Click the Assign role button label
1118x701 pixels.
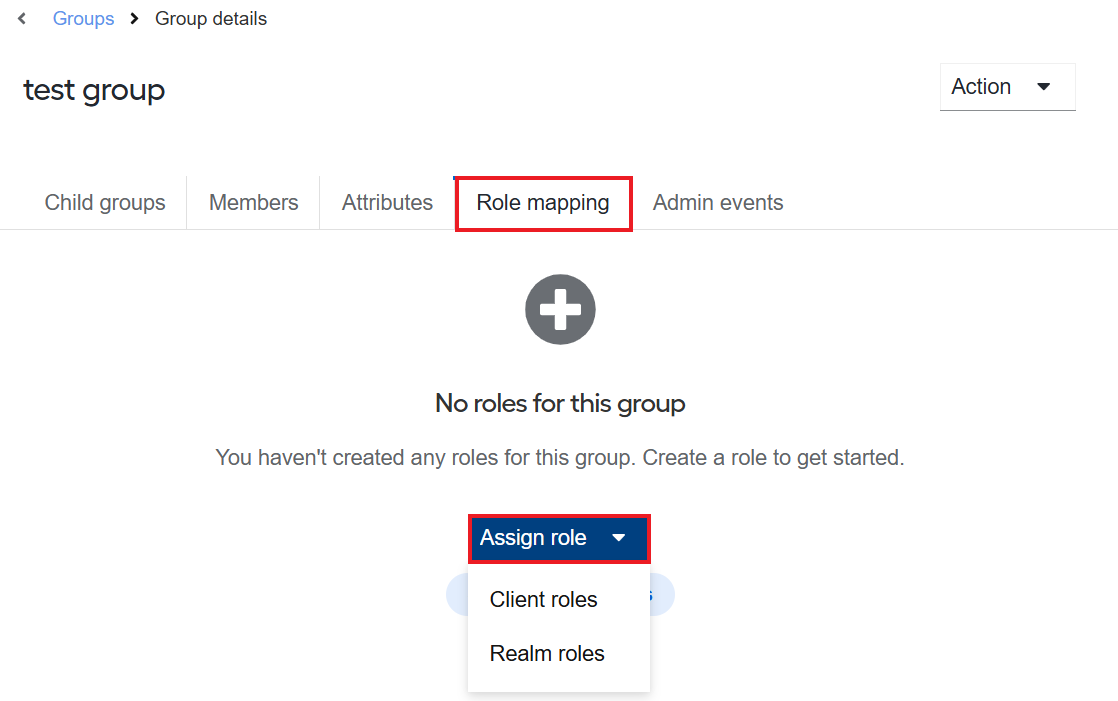533,538
